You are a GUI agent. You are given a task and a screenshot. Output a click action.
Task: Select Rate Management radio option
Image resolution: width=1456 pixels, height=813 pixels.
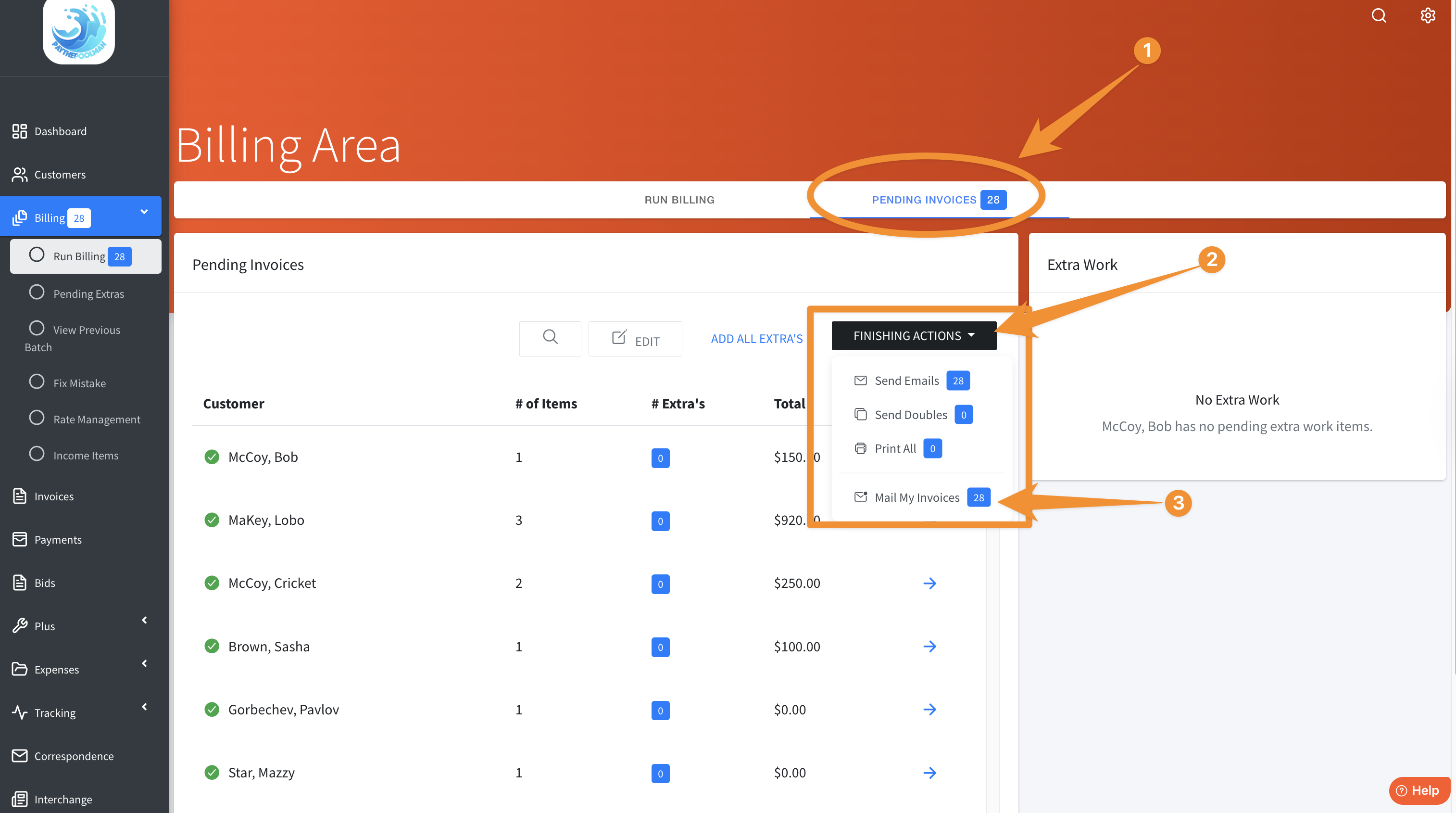click(37, 419)
